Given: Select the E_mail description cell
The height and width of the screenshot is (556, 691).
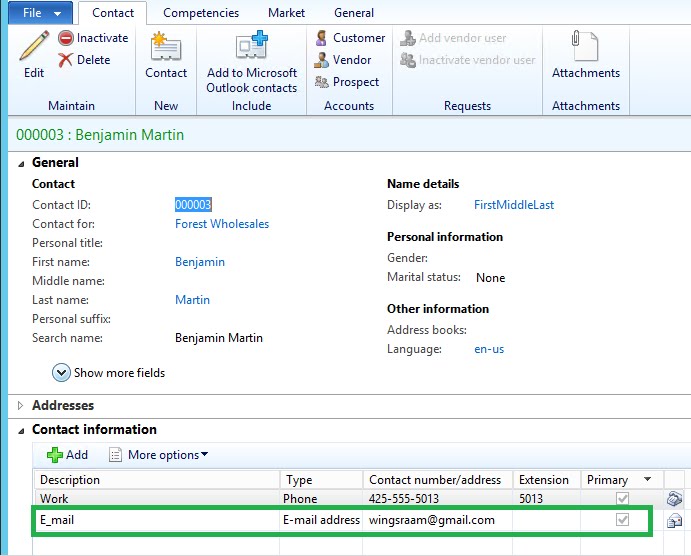Looking at the screenshot, I should (156, 520).
